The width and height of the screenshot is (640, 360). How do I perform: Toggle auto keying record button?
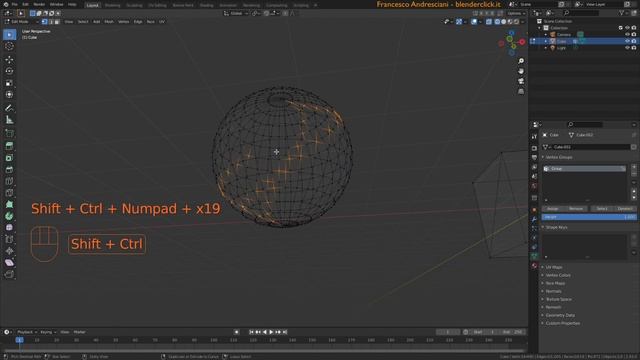(236, 332)
